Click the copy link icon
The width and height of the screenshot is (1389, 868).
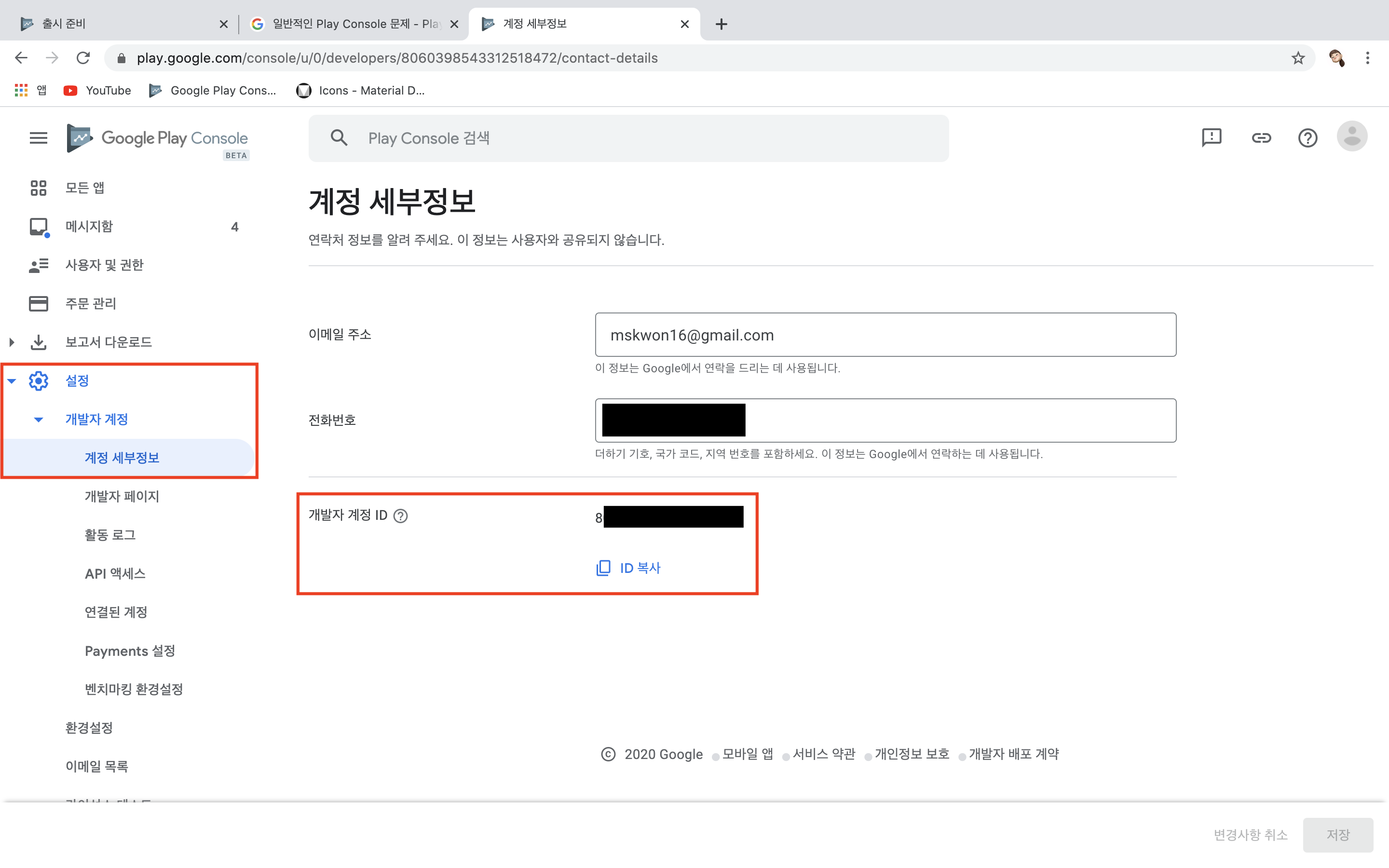[1261, 138]
